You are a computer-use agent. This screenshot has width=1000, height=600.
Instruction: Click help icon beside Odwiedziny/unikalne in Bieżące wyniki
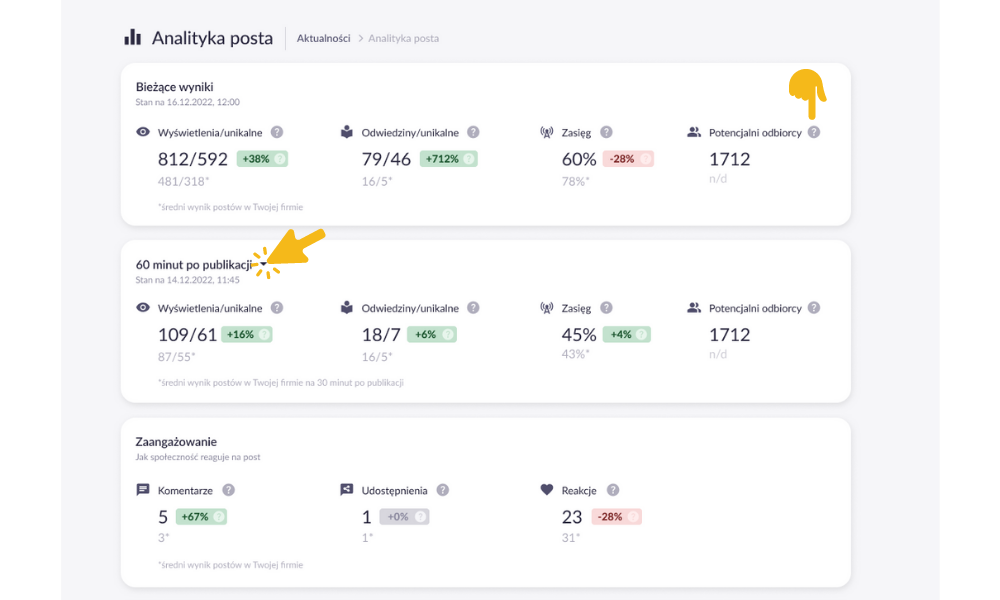473,133
